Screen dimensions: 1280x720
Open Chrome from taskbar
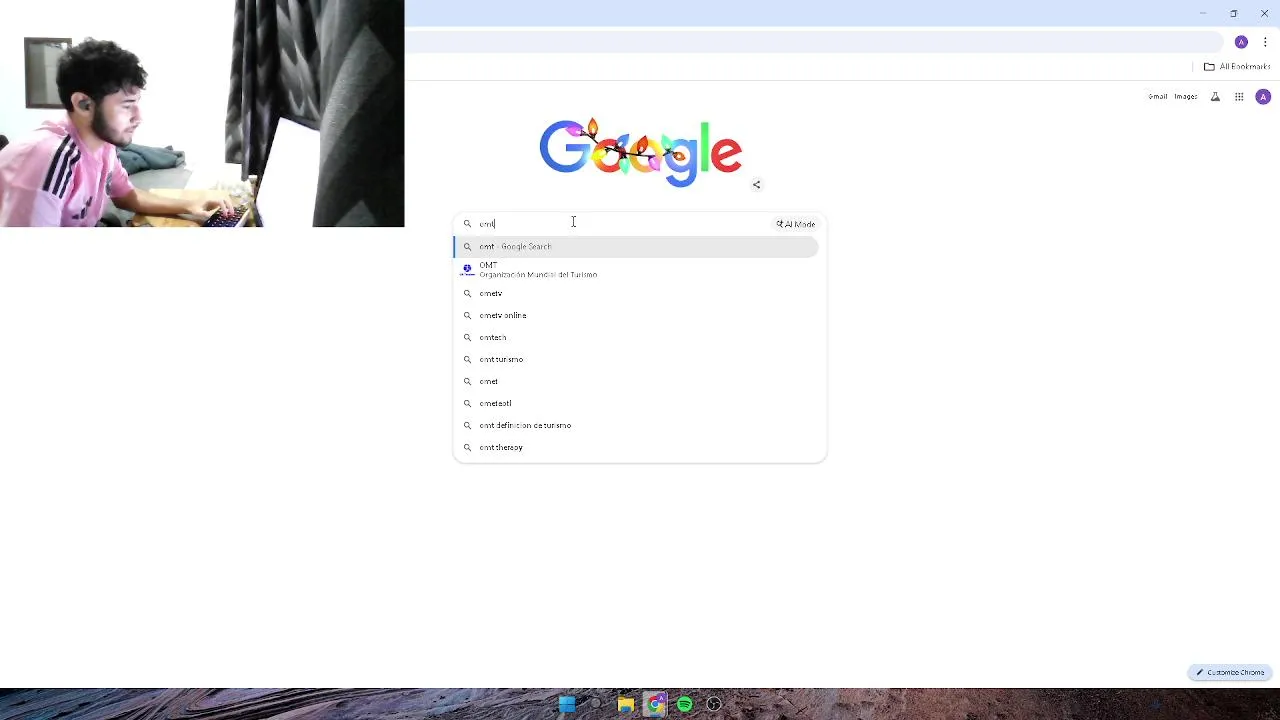(x=655, y=704)
